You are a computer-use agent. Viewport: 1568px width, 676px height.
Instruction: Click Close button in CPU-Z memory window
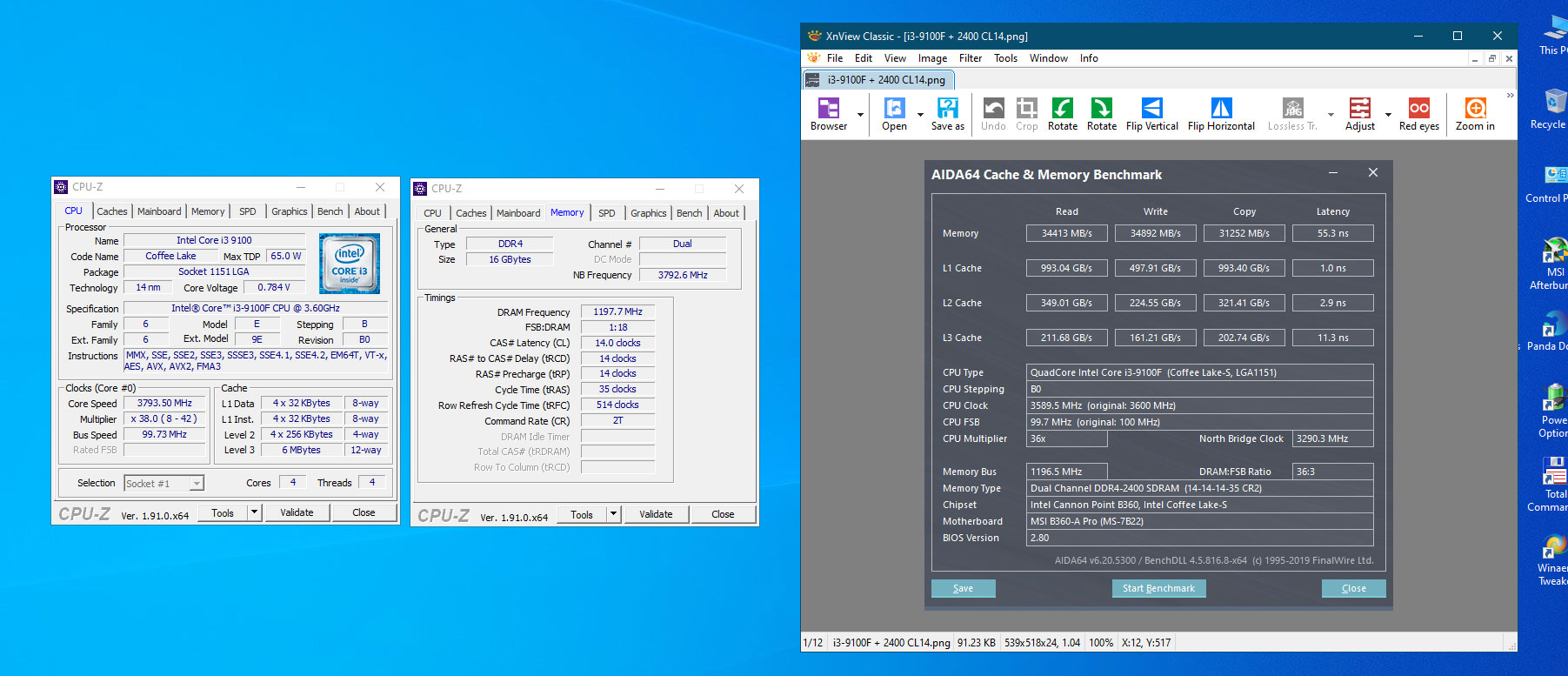[723, 514]
